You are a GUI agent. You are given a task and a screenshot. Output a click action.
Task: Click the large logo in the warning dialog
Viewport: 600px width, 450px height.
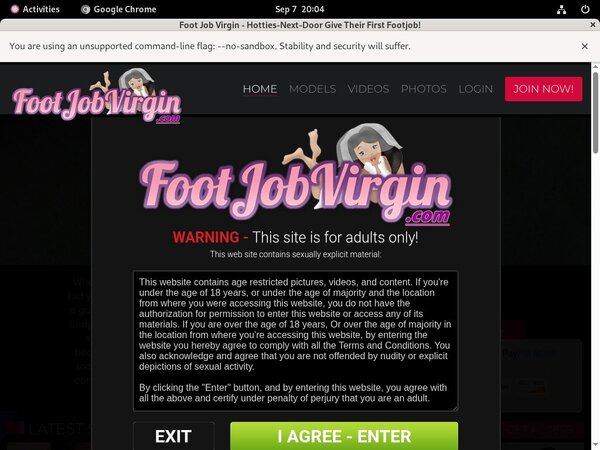click(295, 178)
